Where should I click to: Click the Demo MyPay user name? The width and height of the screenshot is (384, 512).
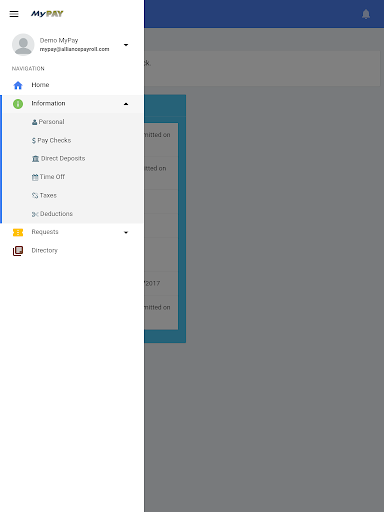tap(59, 40)
